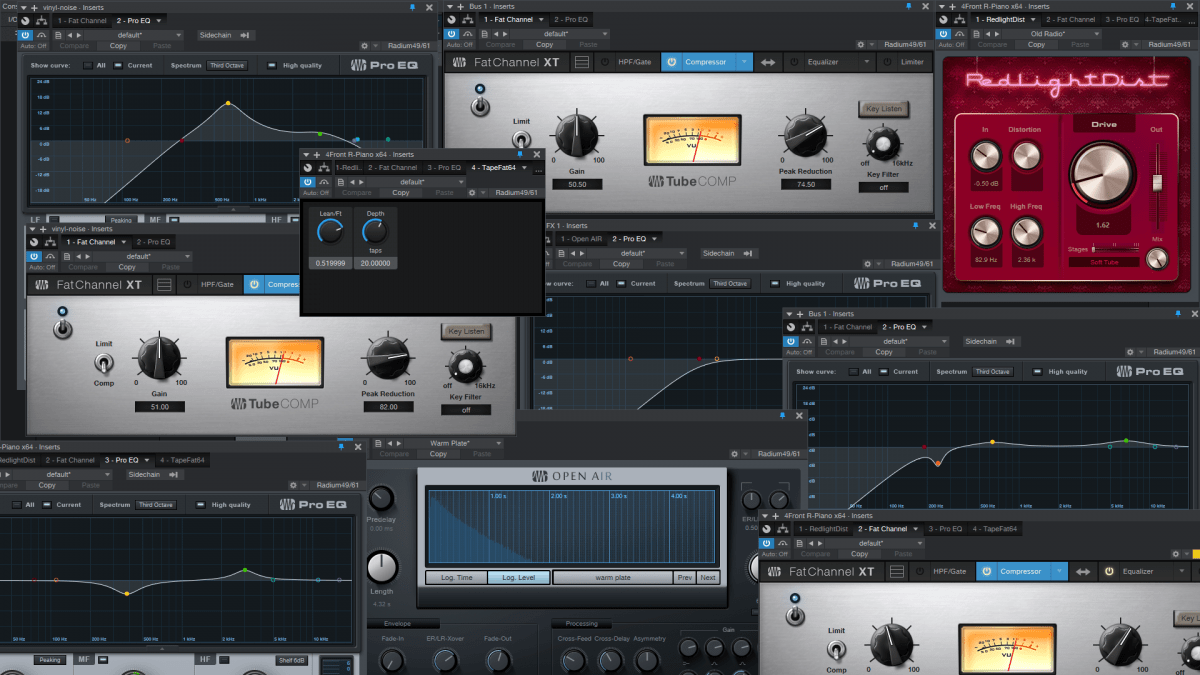Expand Compressor model dropdown in Bus 1 Fat Channel
Screen dimensions: 1200x675
(744, 62)
